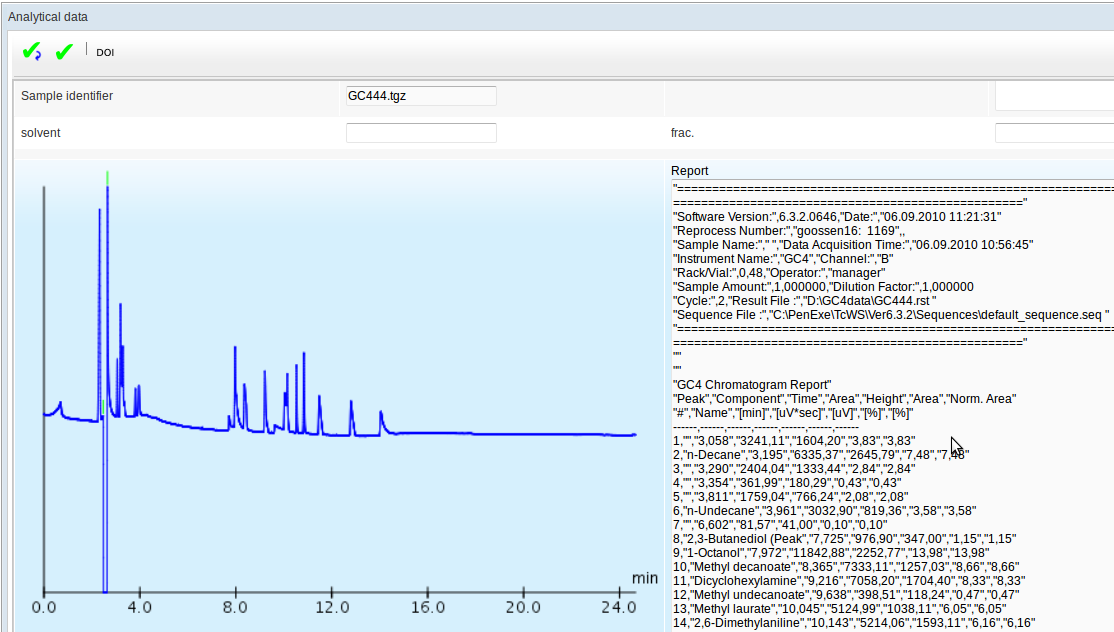Click the 24.0 tick label on time axis
Screen dimensions: 1114x632
pyautogui.click(x=619, y=607)
